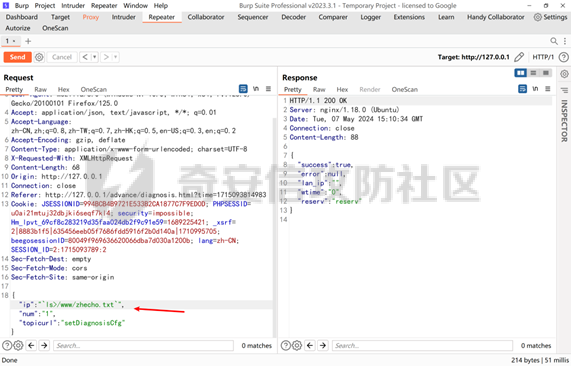
Task: Open request search settings gear
Action: (18, 345)
